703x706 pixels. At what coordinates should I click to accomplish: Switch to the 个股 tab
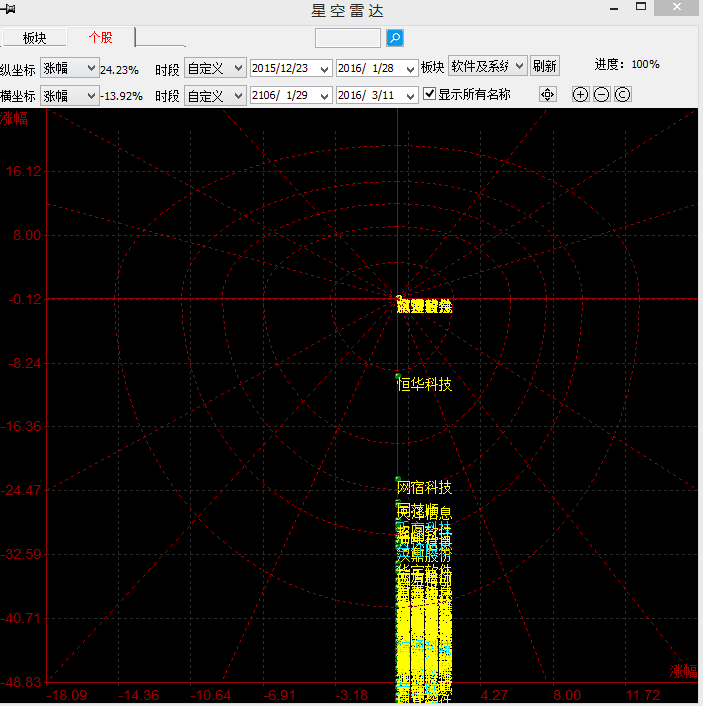101,38
